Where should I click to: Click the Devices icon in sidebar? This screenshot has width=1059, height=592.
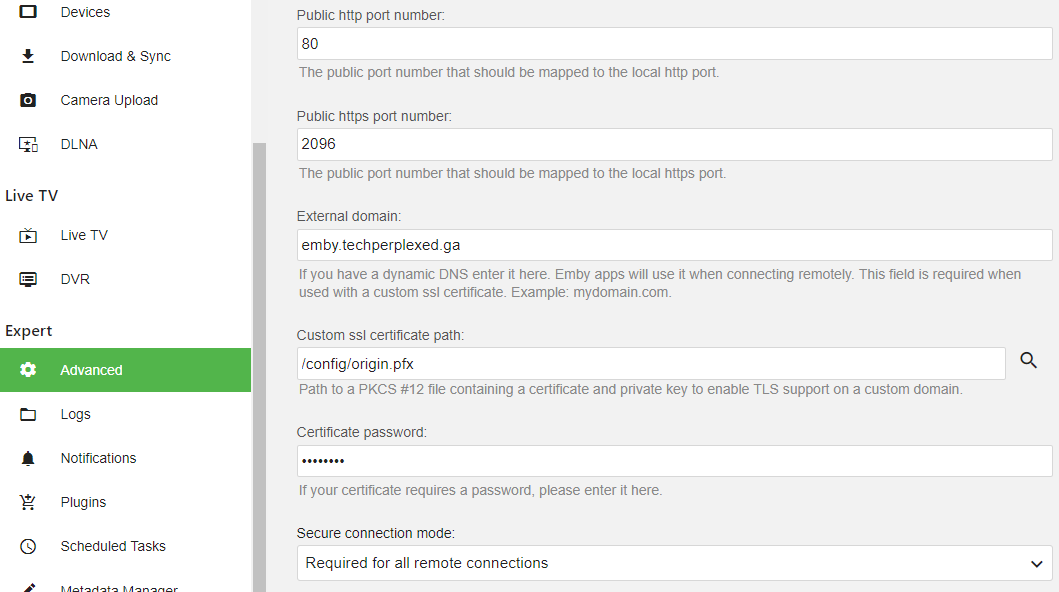(28, 12)
